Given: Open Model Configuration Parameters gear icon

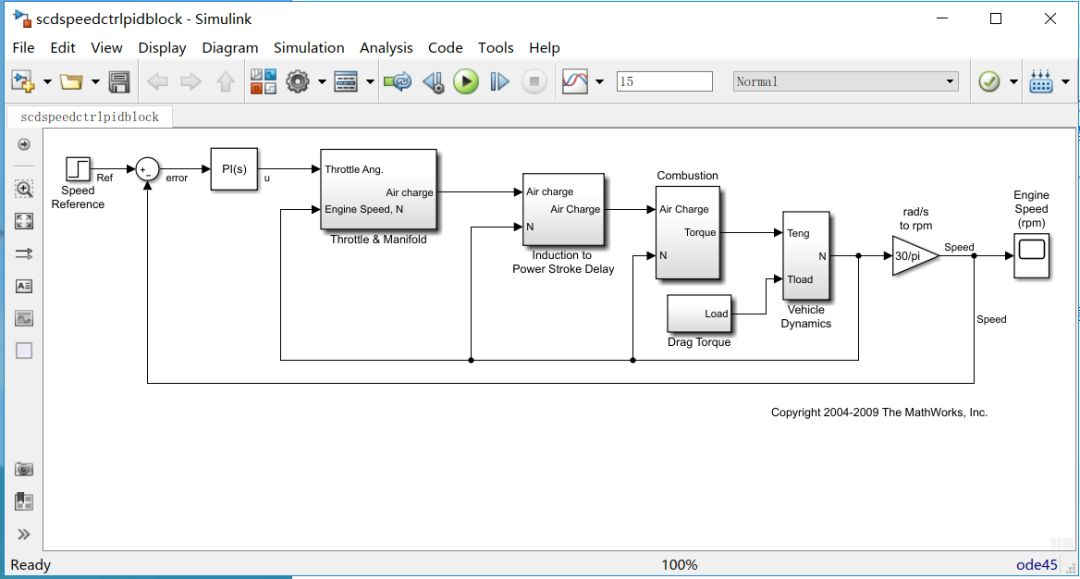Looking at the screenshot, I should (x=298, y=82).
